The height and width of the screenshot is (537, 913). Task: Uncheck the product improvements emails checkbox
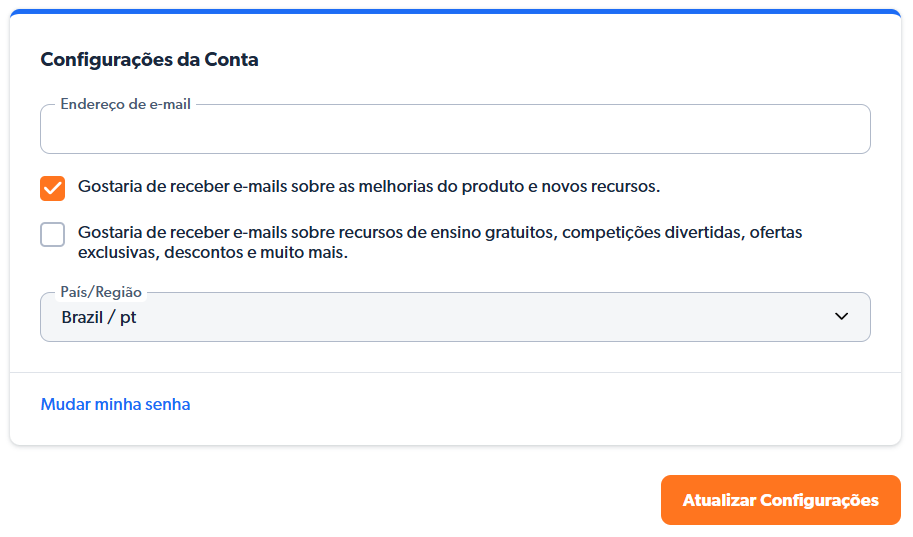coord(53,188)
